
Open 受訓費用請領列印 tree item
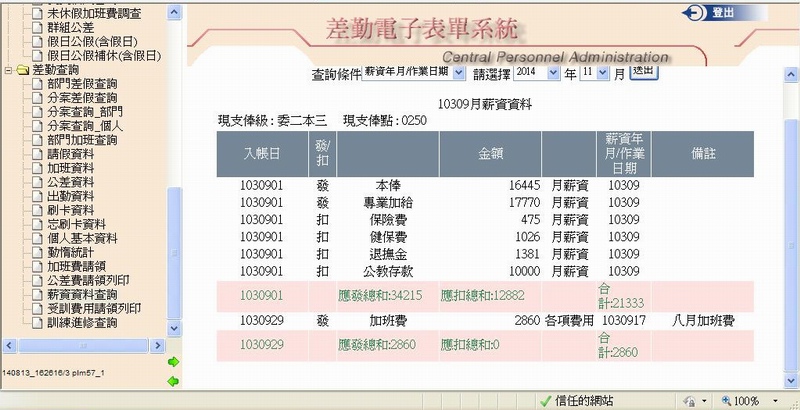94,309
